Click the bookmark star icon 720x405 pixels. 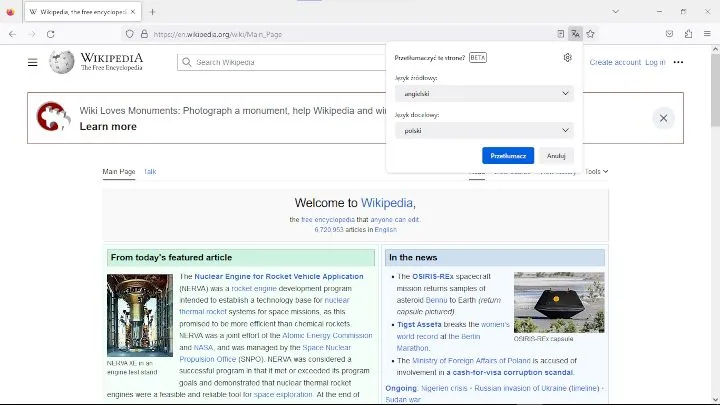point(591,34)
